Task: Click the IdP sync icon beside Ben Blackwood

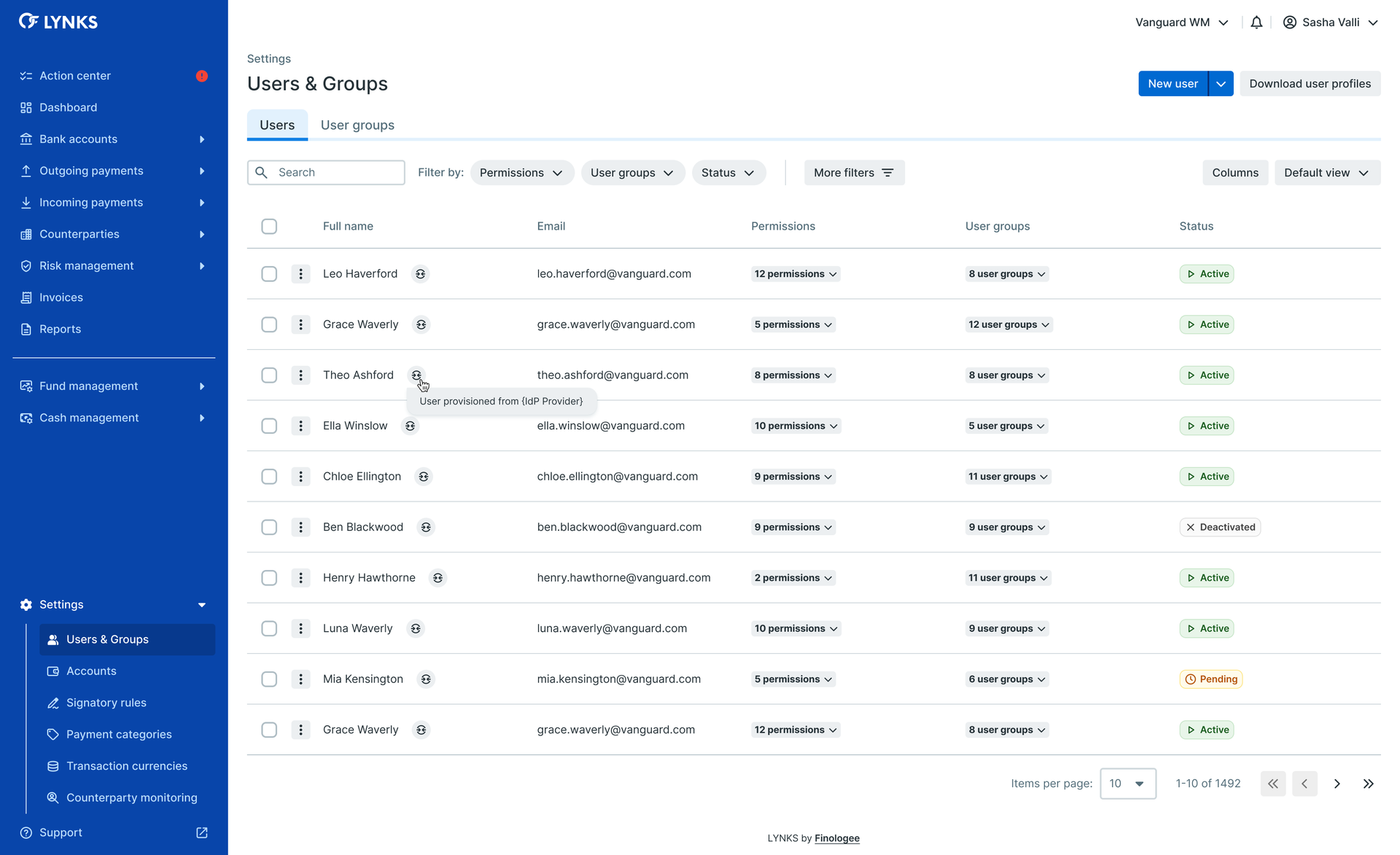Action: (426, 527)
